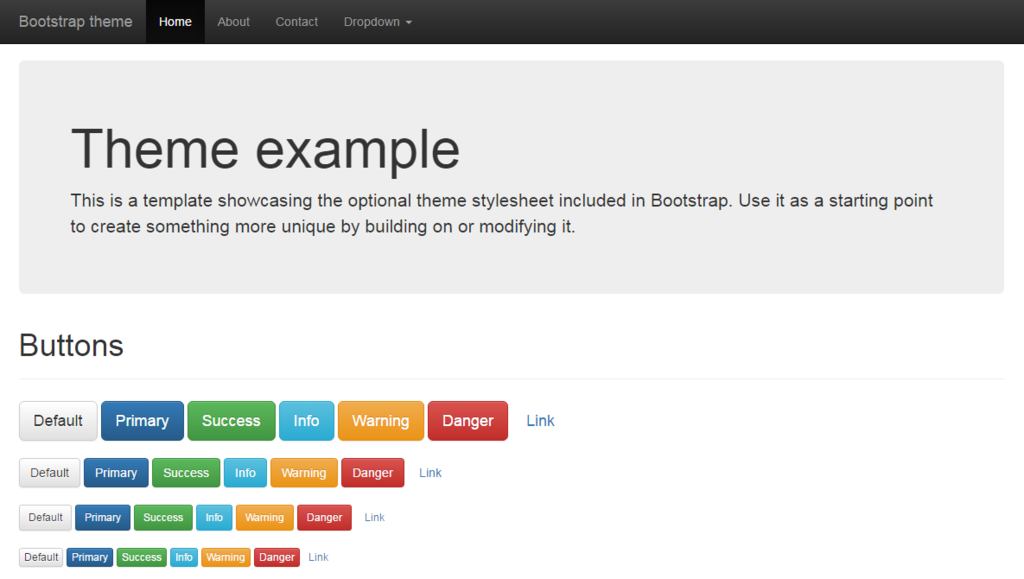Open the Contact navbar item
This screenshot has height=579, width=1024.
(297, 22)
